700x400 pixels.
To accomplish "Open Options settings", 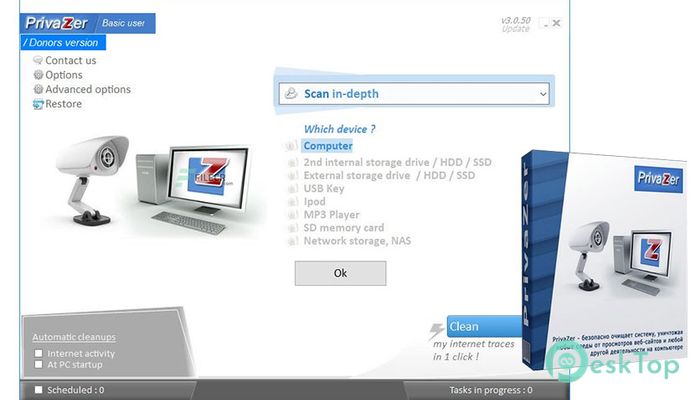I will (64, 75).
